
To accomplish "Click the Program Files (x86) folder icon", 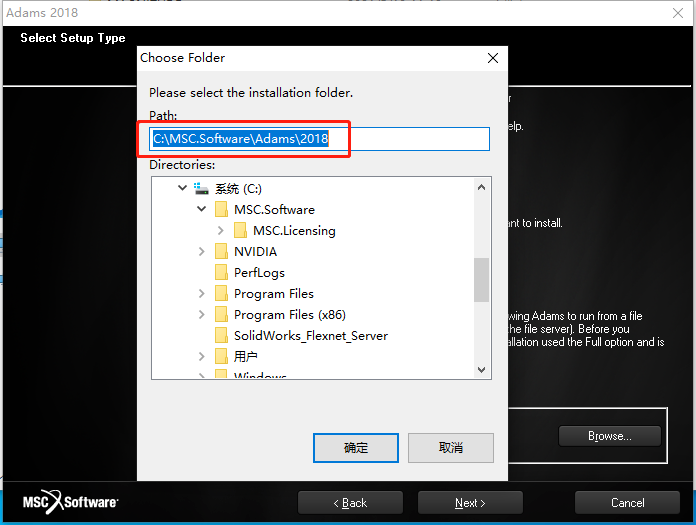I will [x=221, y=315].
